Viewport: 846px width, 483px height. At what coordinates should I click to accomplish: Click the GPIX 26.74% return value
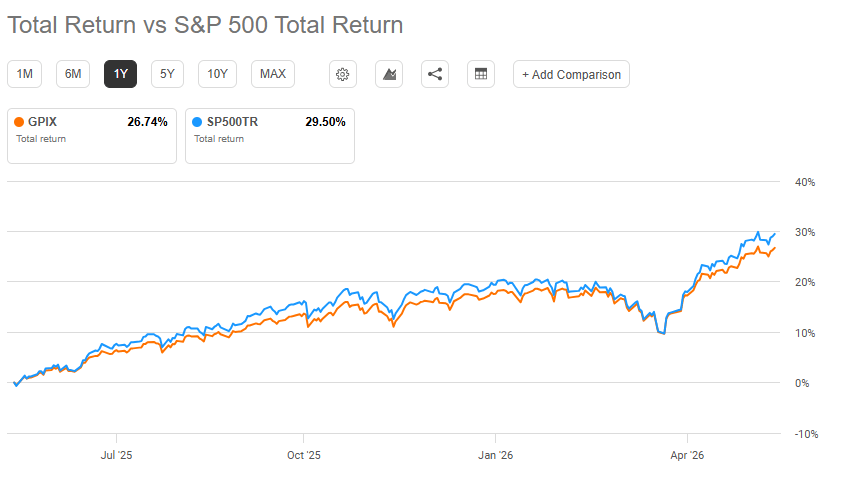point(147,122)
